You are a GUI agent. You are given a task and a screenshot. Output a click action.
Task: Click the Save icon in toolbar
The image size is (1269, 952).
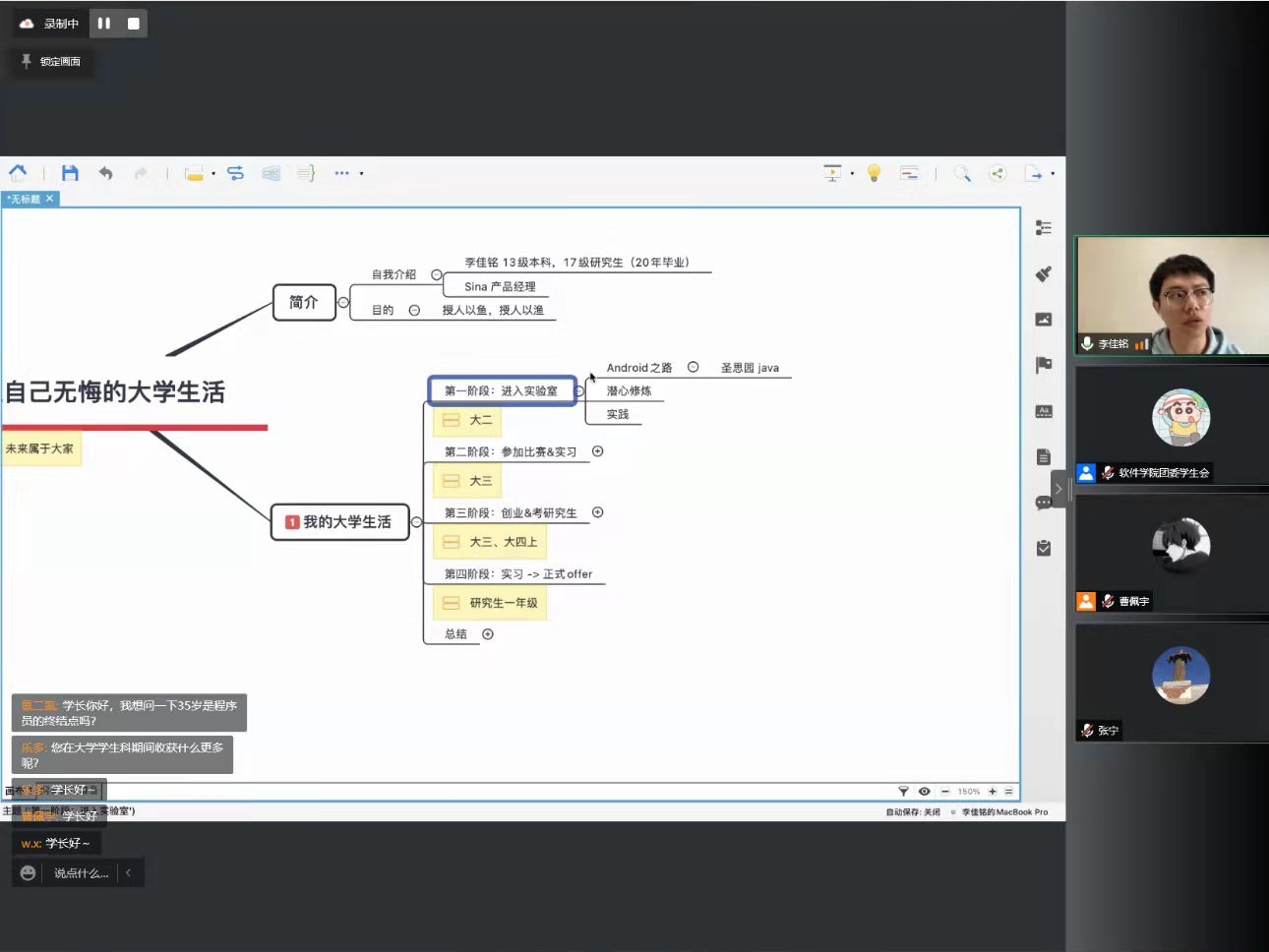[x=70, y=173]
